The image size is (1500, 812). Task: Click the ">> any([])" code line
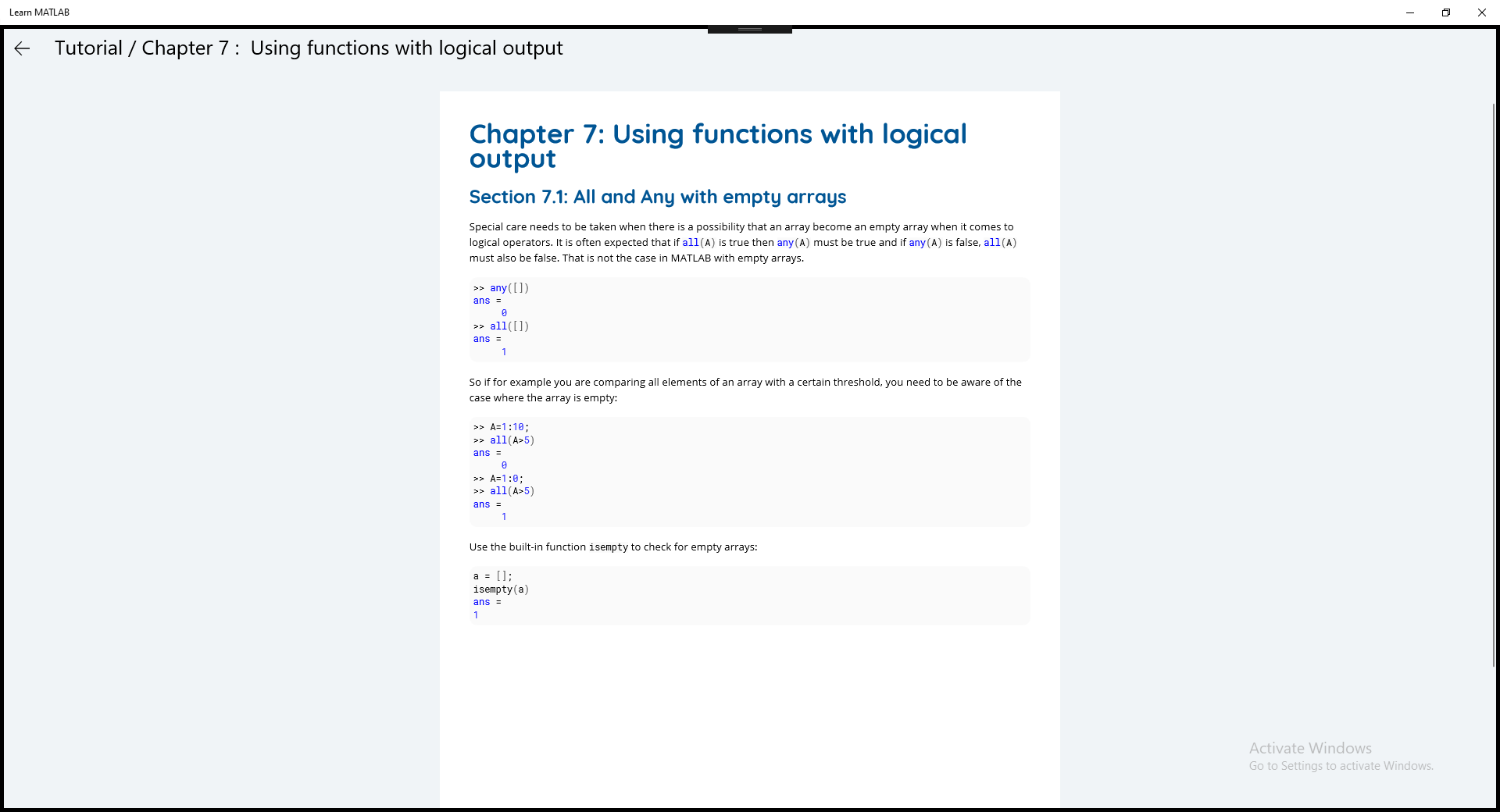click(501, 288)
